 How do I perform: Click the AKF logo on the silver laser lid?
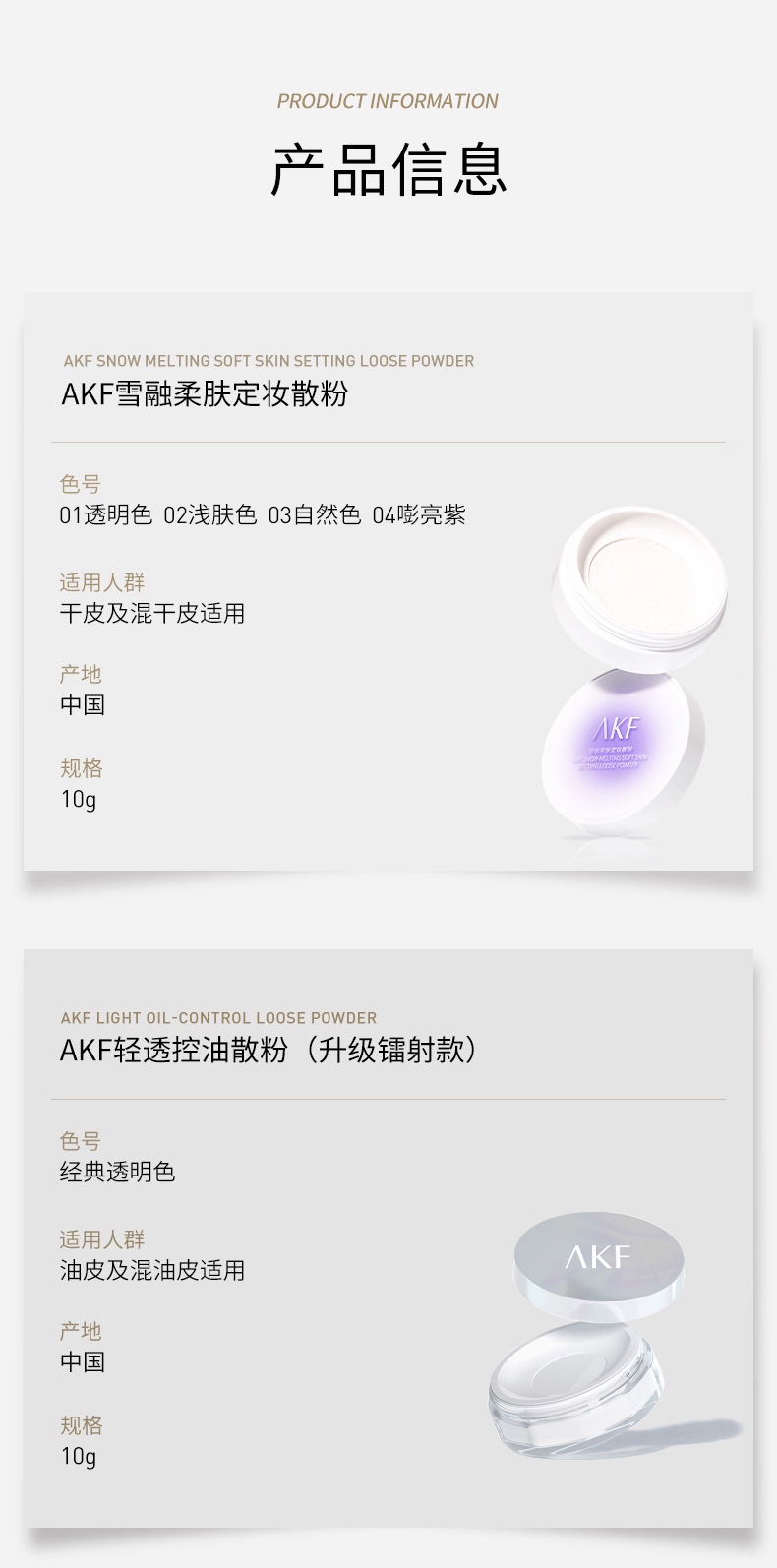[x=598, y=1257]
